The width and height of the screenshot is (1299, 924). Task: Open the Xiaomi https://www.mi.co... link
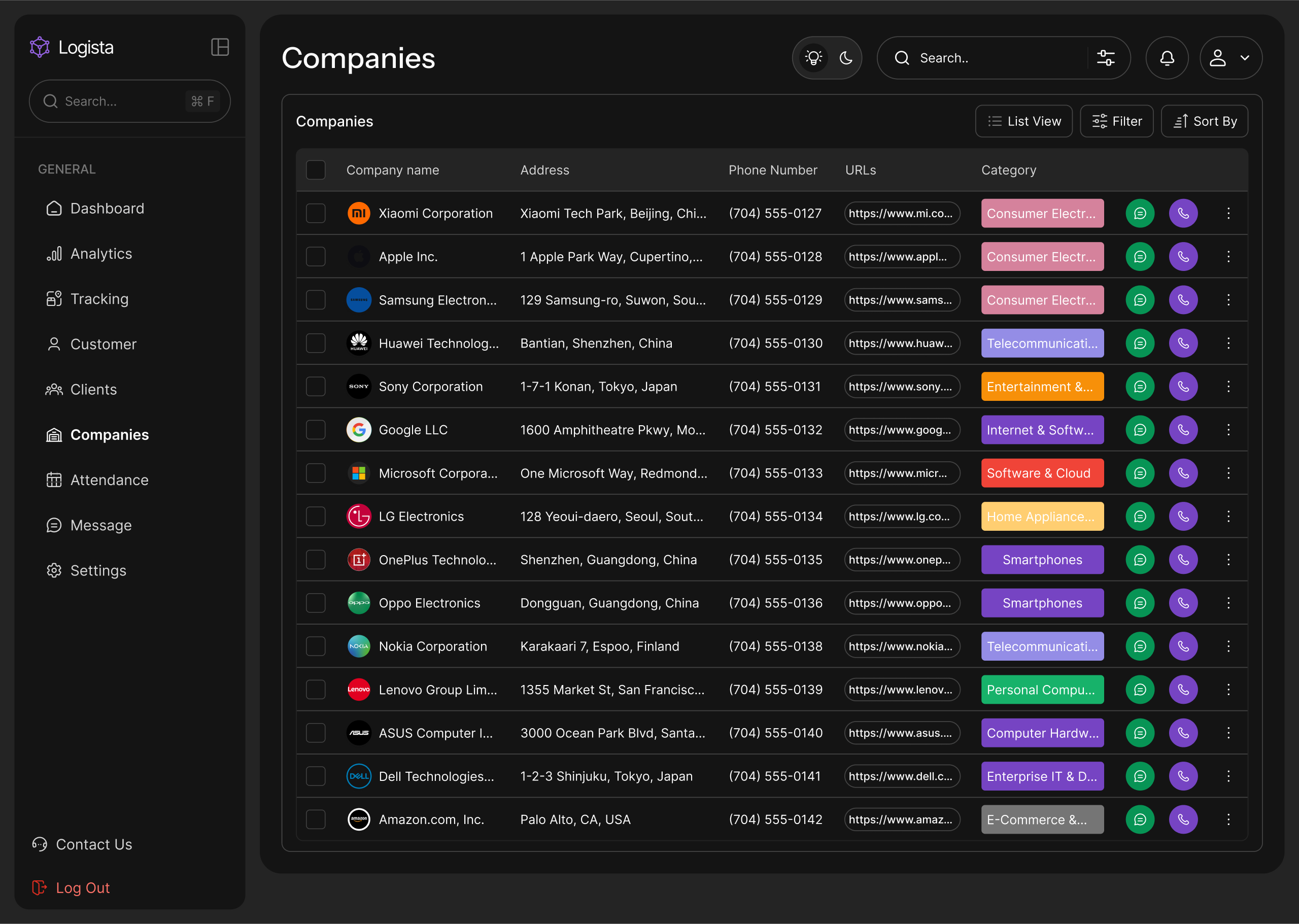click(902, 213)
